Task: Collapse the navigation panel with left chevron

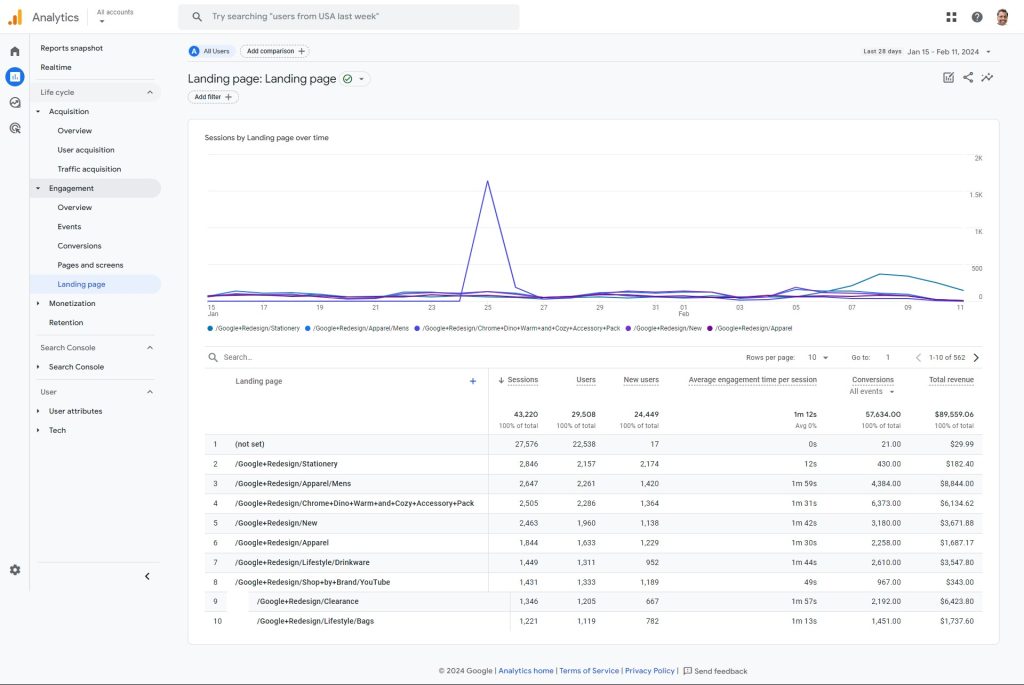Action: pos(147,576)
